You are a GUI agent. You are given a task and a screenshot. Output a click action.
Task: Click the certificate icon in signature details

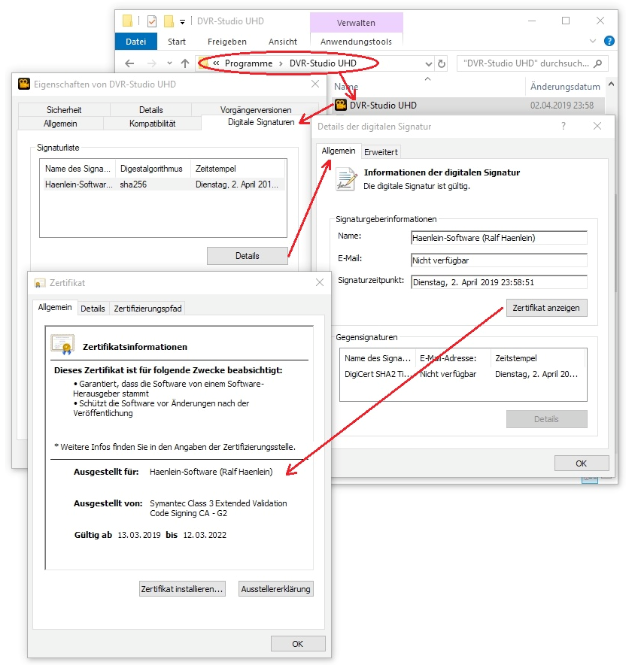(x=346, y=179)
